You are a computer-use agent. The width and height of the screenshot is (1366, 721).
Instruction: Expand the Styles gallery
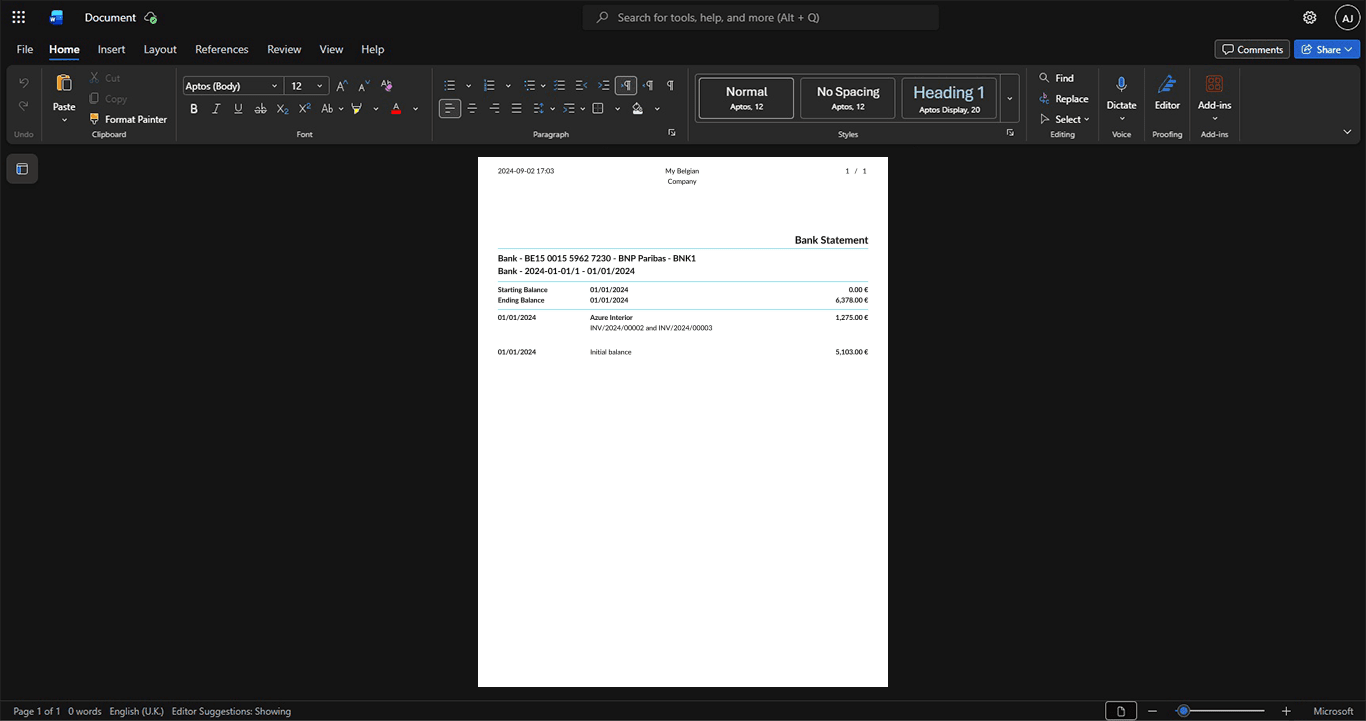coord(1010,98)
